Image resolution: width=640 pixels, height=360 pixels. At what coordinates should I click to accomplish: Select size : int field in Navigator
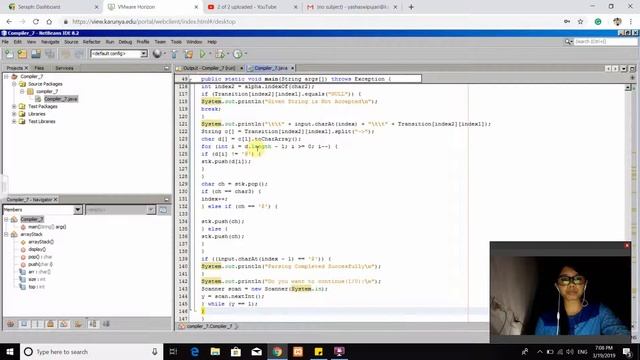click(36, 279)
